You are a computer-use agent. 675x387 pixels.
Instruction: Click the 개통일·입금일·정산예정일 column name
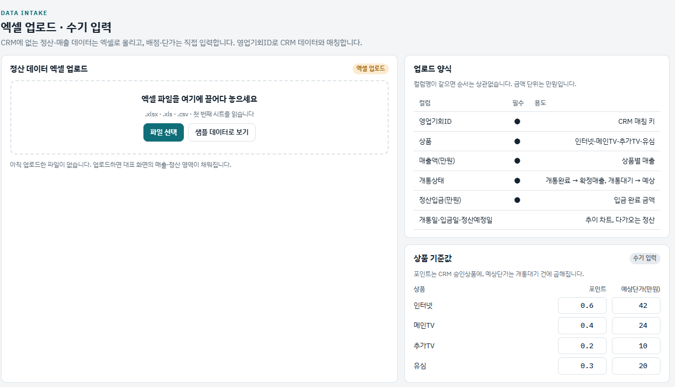[455, 220]
